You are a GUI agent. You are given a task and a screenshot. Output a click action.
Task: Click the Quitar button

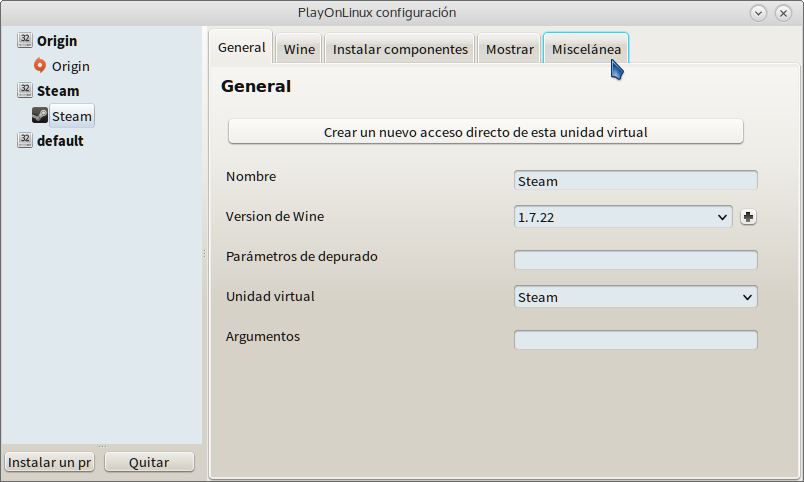[149, 462]
